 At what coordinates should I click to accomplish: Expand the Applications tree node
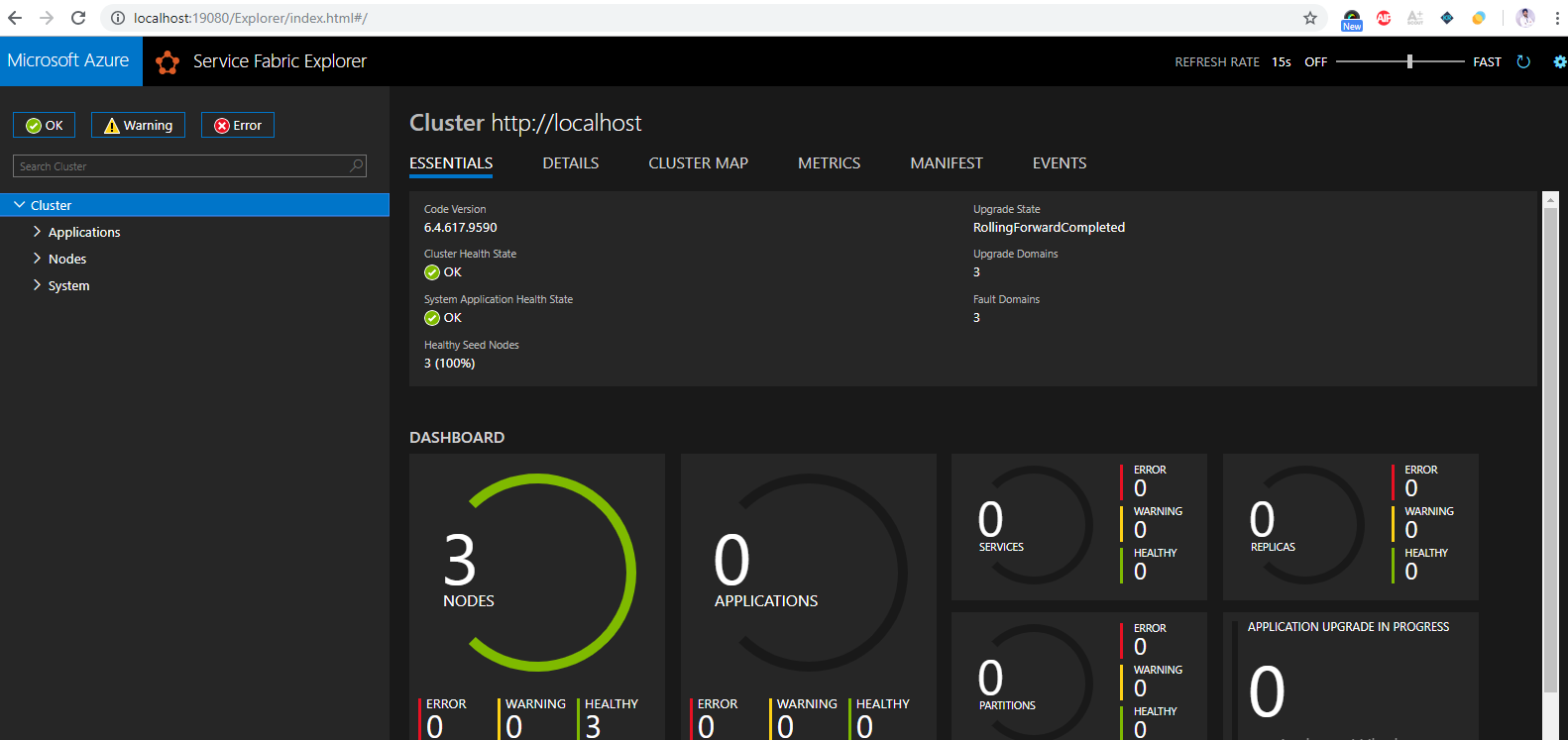[x=37, y=232]
